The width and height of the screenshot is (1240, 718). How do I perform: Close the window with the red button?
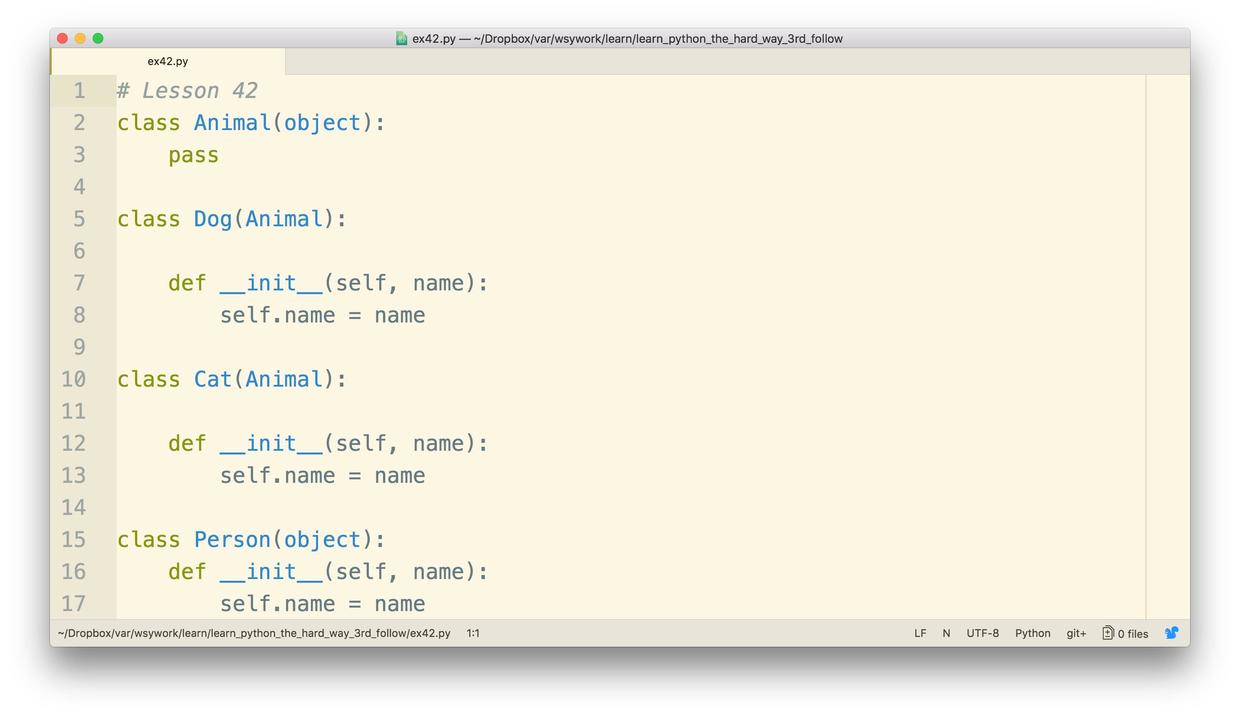(x=62, y=39)
